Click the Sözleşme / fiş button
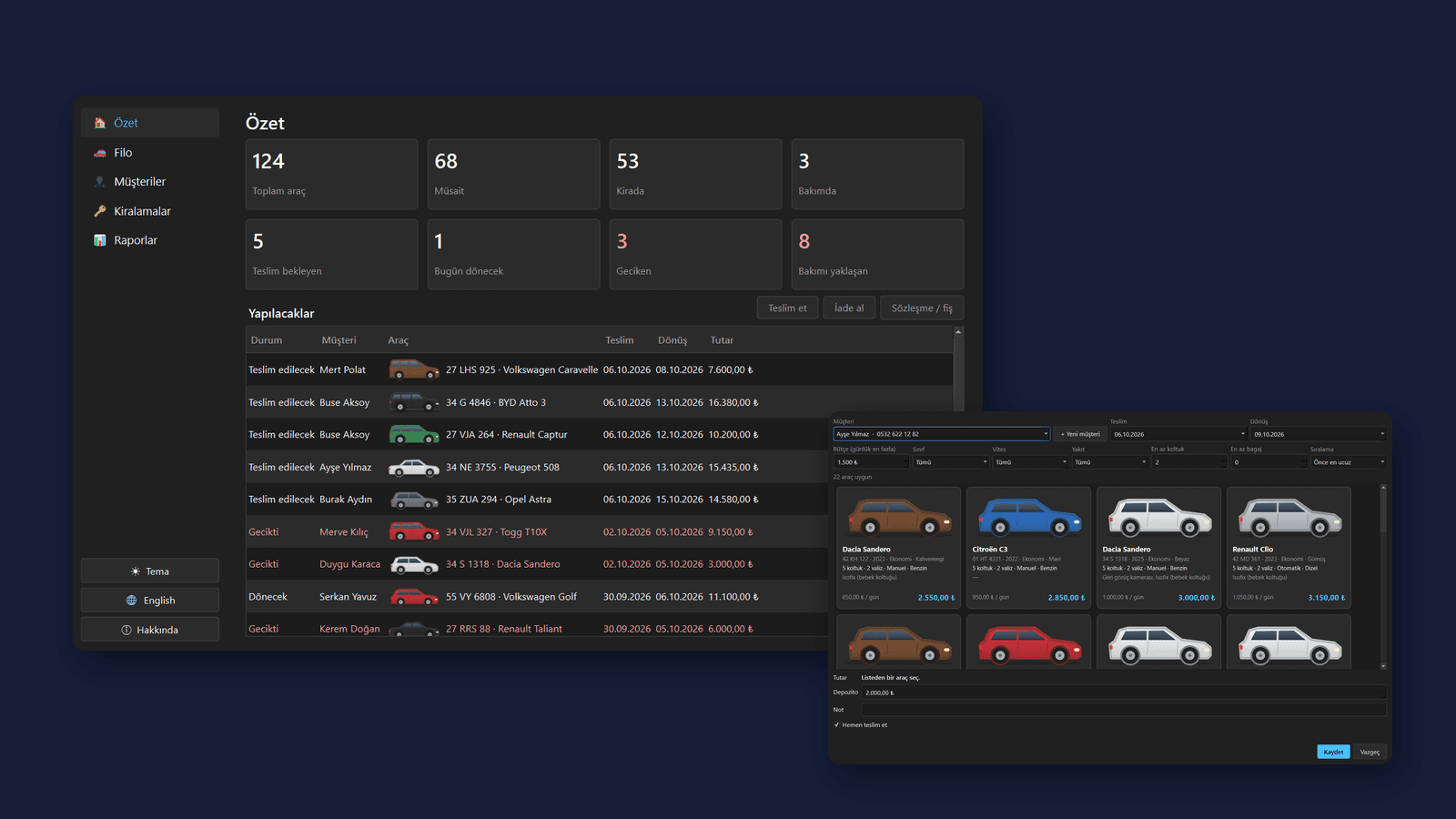Viewport: 1456px width, 819px height. pos(922,308)
